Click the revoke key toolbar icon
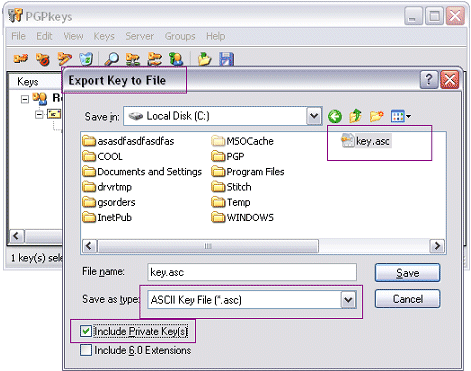Screen dimensions: 471x371 (x=43, y=59)
